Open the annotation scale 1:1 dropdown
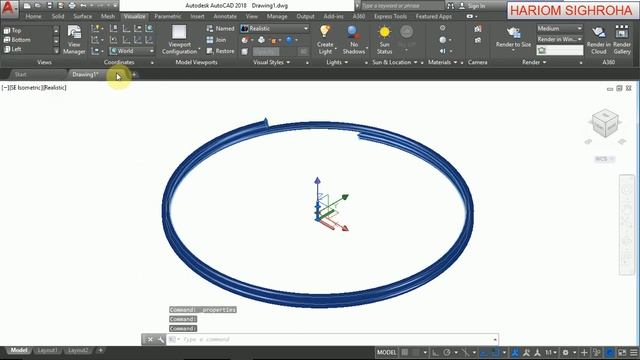The height and width of the screenshot is (360, 640). coord(551,352)
